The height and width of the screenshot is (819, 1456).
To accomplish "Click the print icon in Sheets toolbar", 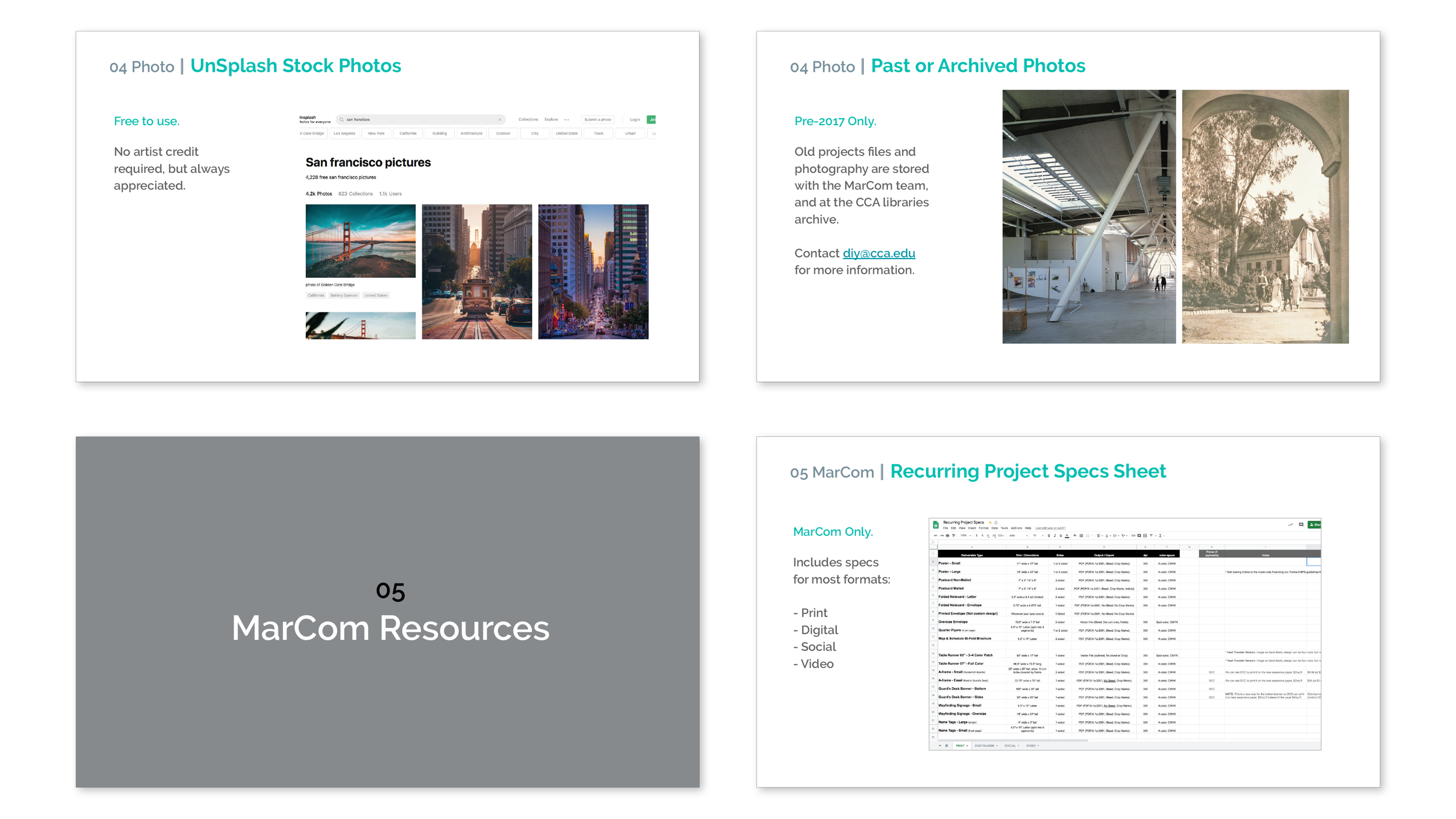I will pyautogui.click(x=948, y=535).
